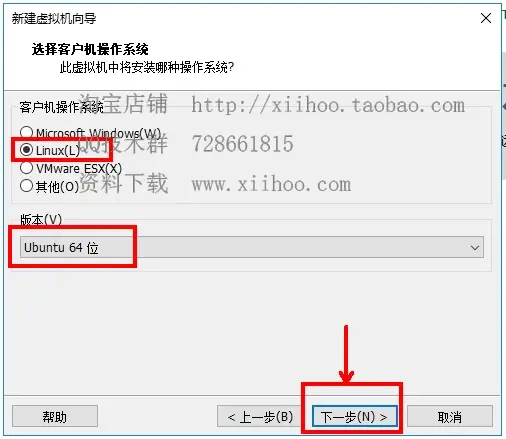Click the 其他(O) text label
Screen dimensions: 506x439
click(x=57, y=187)
